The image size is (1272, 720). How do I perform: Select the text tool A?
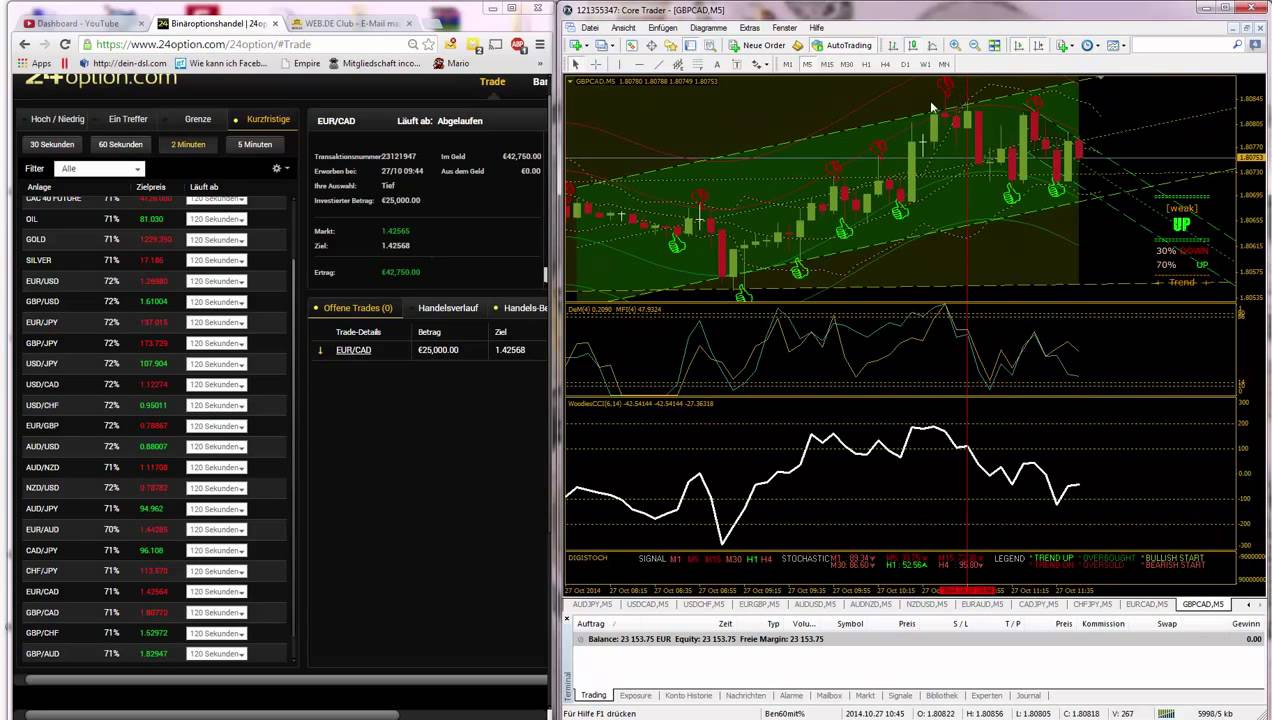(x=717, y=64)
